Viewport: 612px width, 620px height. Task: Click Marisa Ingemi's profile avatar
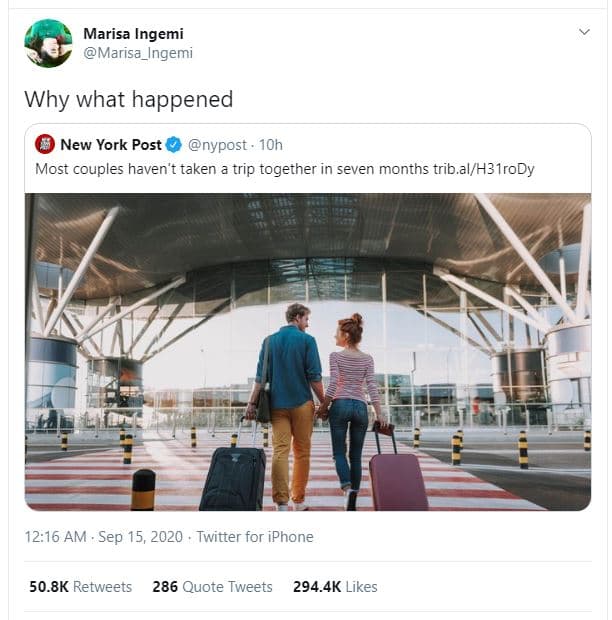(48, 43)
